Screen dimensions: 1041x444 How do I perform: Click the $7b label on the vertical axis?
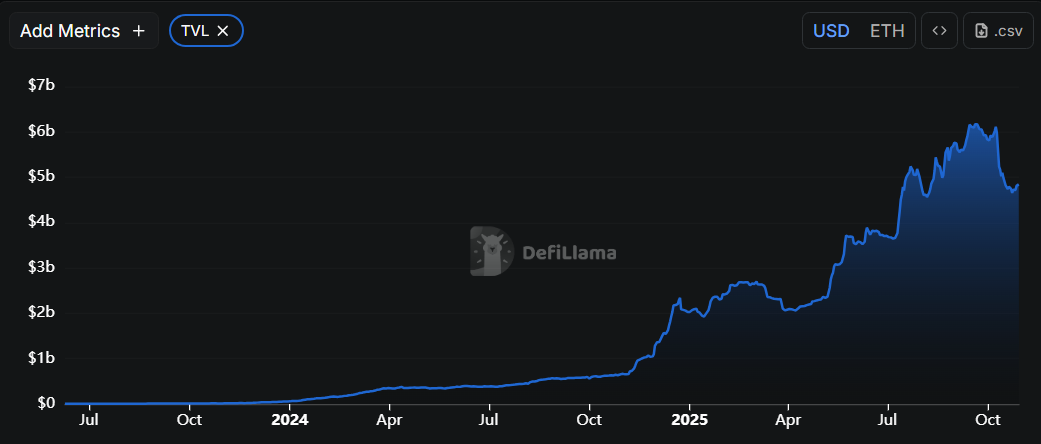(x=41, y=86)
